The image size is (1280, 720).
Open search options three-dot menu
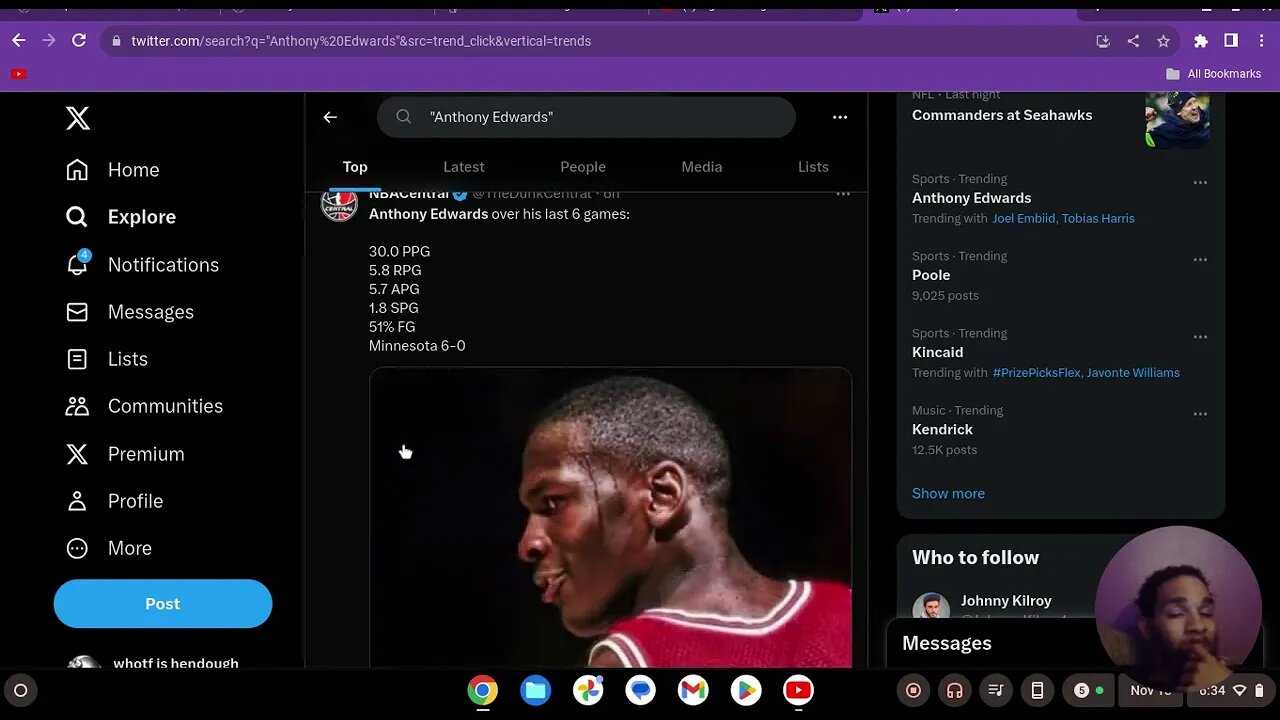840,117
